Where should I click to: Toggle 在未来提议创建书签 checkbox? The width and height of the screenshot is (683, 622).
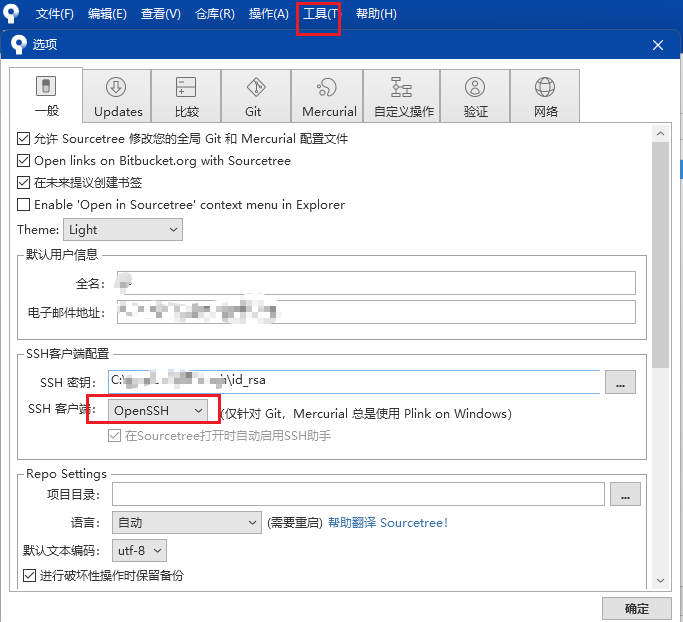24,183
